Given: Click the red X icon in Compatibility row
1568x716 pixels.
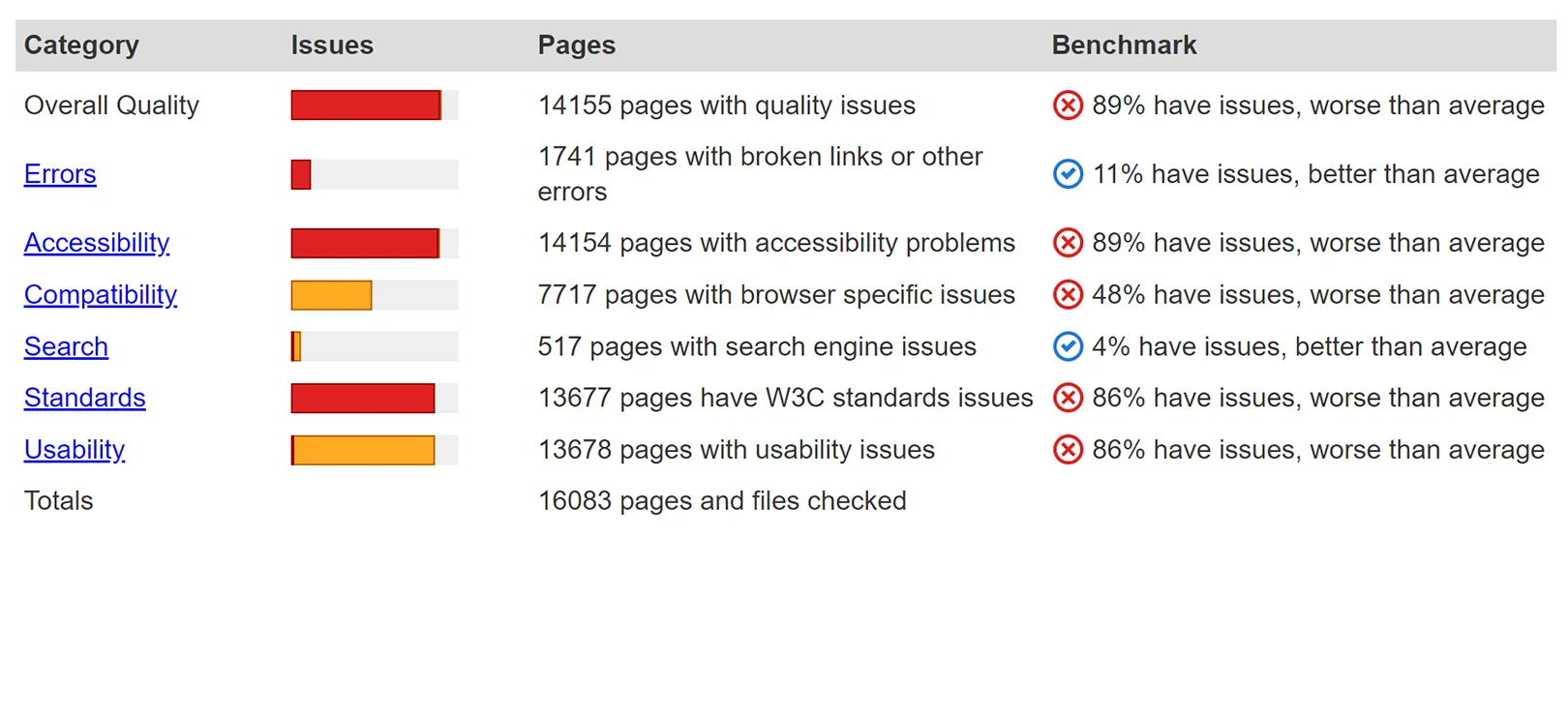Looking at the screenshot, I should coord(1068,294).
